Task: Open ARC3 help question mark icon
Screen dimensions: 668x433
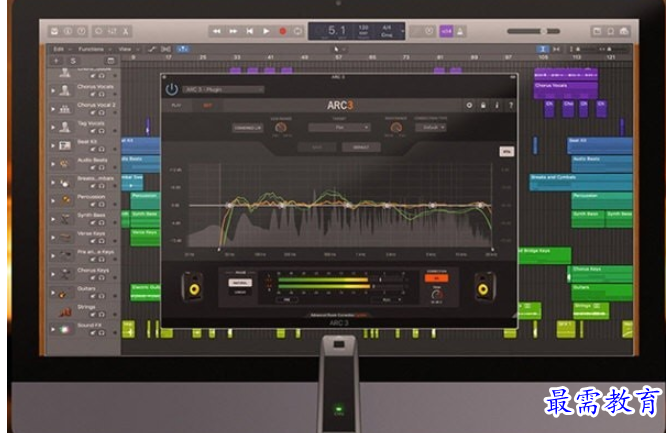Action: click(x=511, y=105)
